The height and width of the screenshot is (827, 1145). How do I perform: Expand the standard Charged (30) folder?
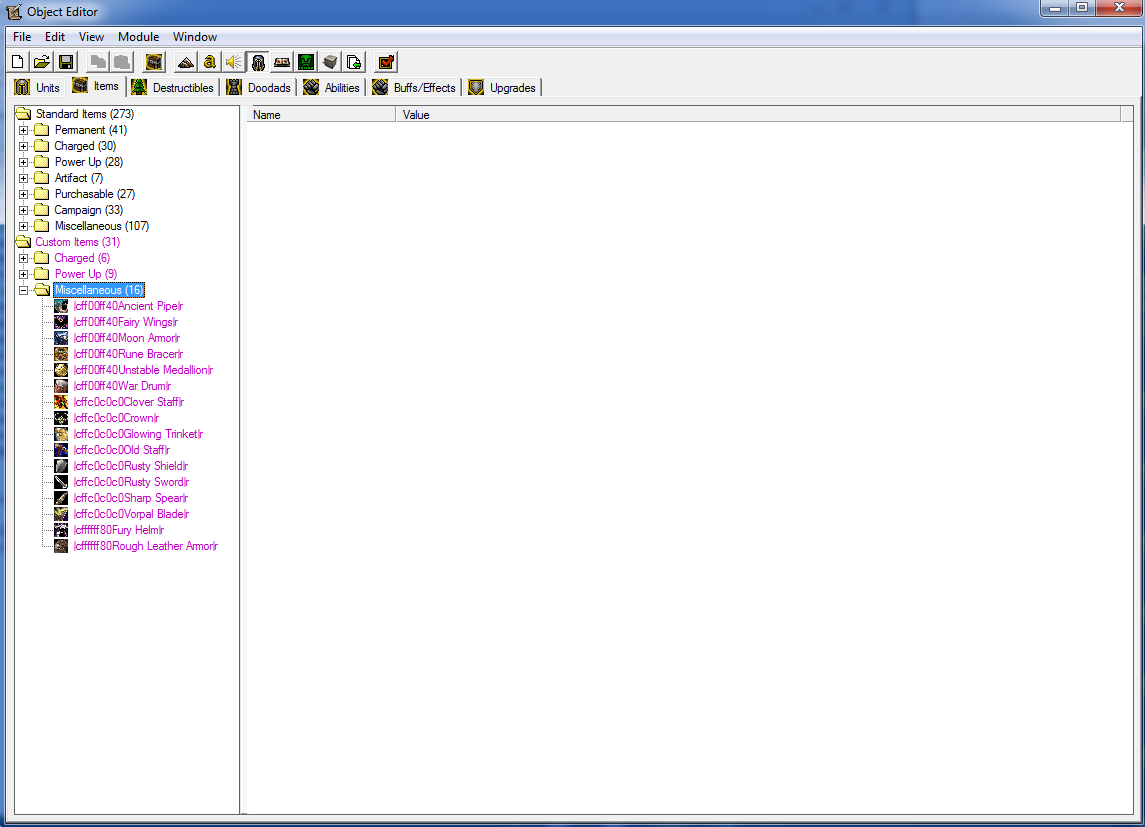[x=23, y=146]
